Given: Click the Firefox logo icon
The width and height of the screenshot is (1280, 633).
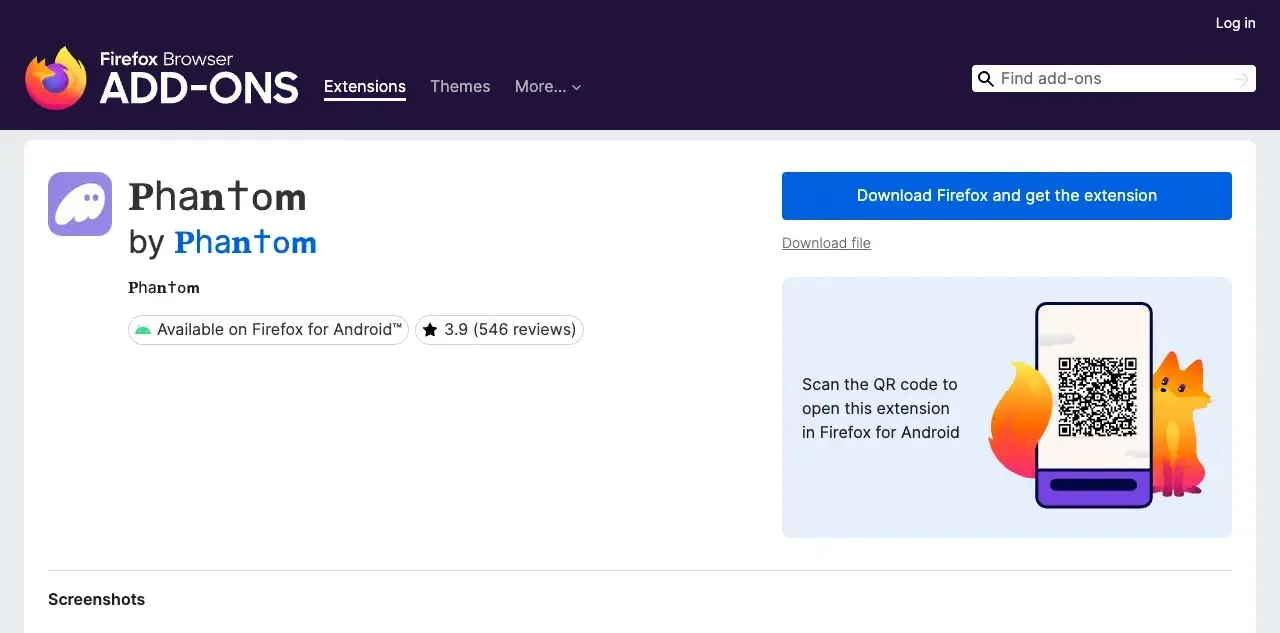Looking at the screenshot, I should point(56,78).
